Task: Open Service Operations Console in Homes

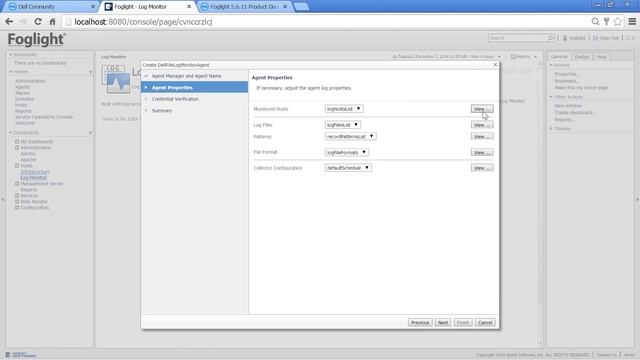Action: 44,117
